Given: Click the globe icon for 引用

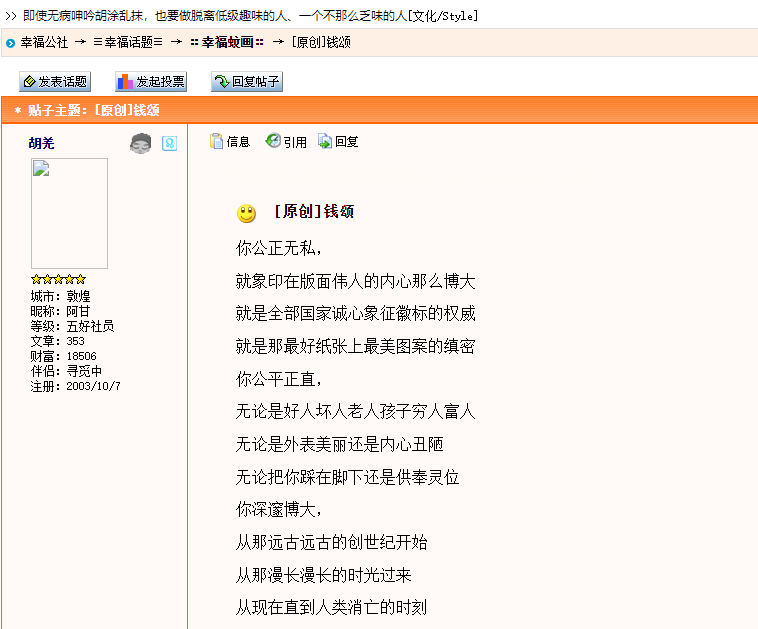Looking at the screenshot, I should [x=273, y=141].
